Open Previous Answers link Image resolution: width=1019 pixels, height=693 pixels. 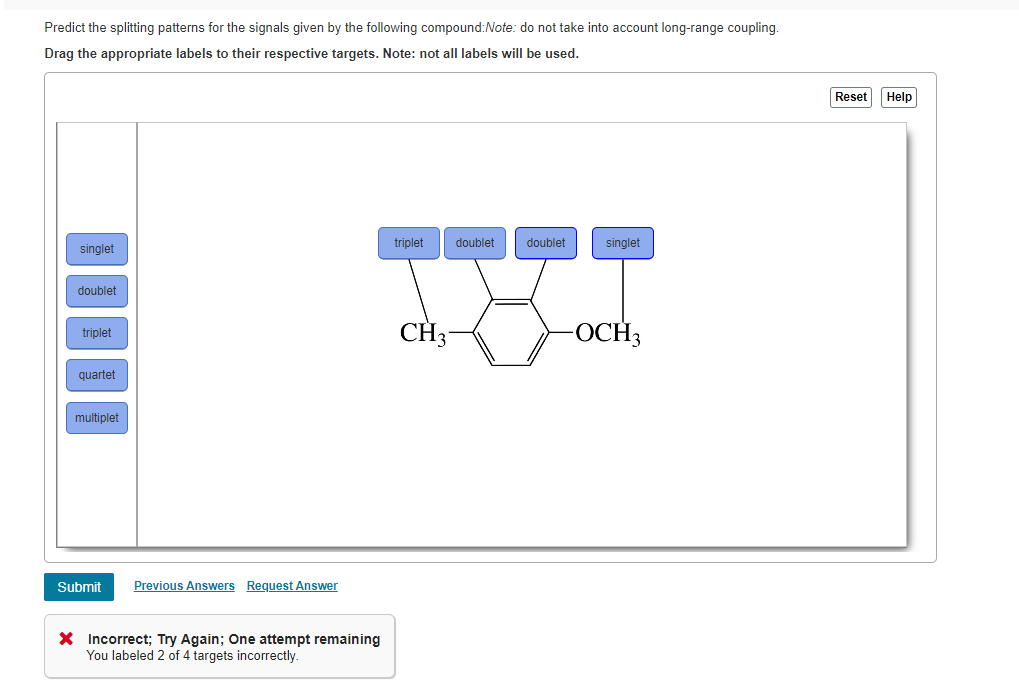click(184, 585)
